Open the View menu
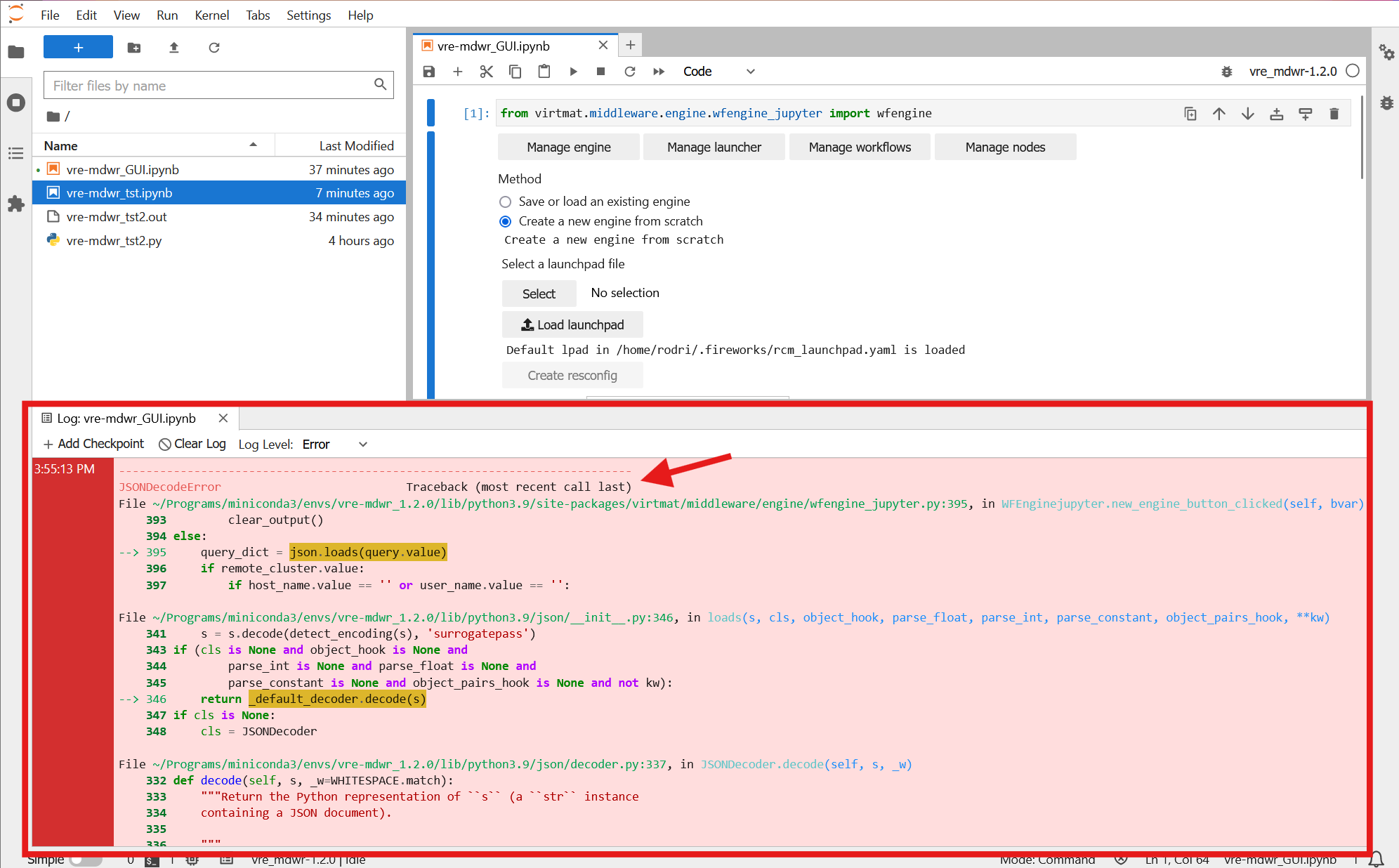The width and height of the screenshot is (1399, 868). 126,15
